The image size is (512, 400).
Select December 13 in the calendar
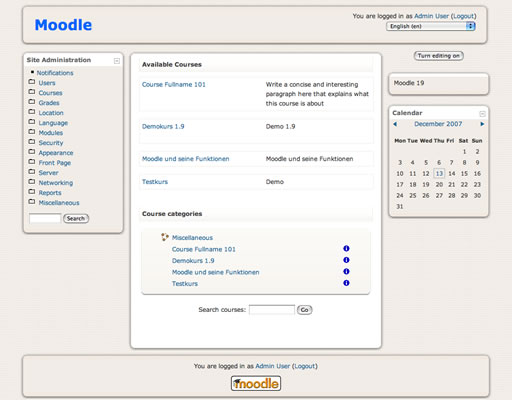[x=439, y=173]
